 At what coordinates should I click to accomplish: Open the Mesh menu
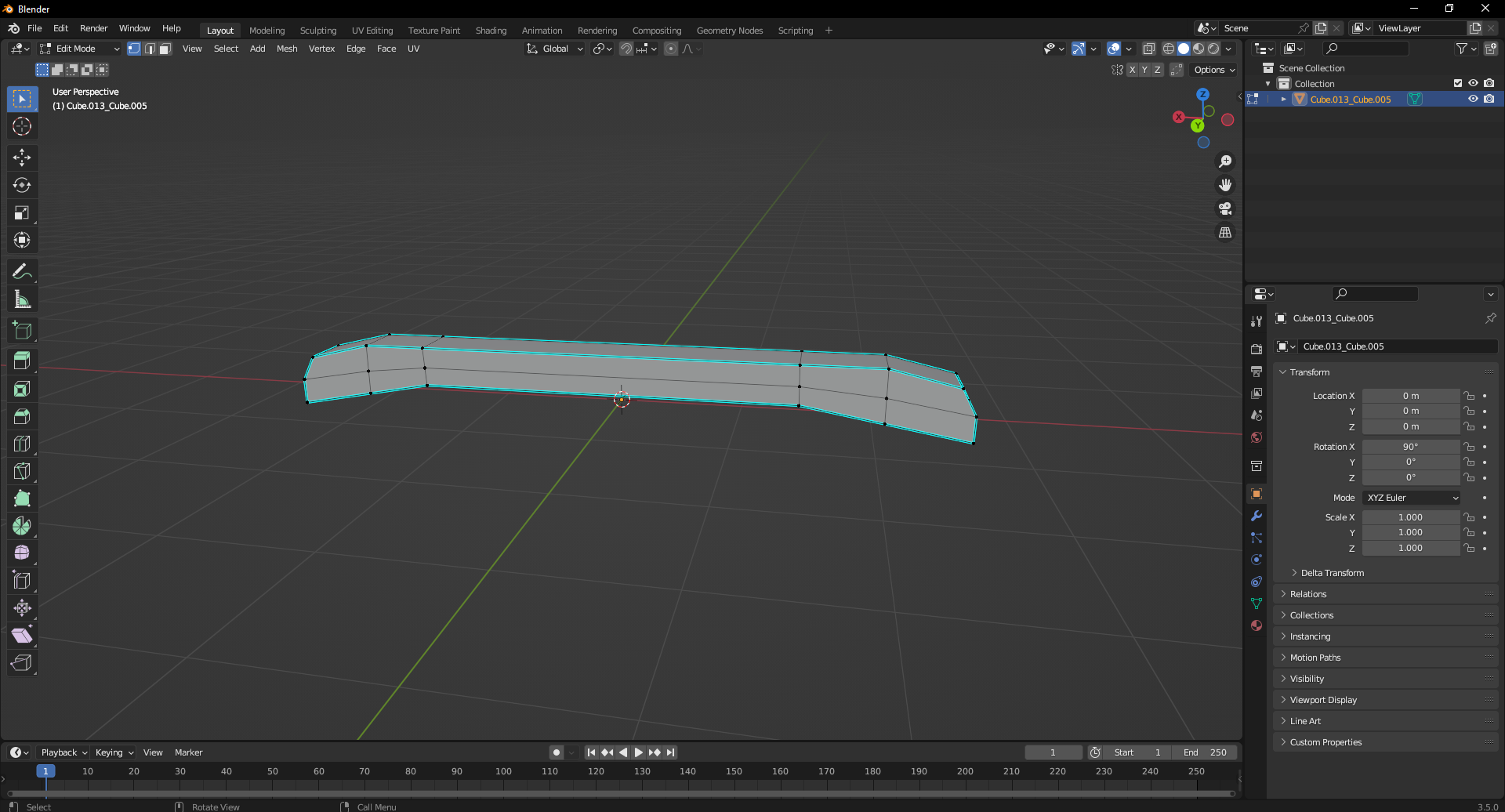click(287, 49)
